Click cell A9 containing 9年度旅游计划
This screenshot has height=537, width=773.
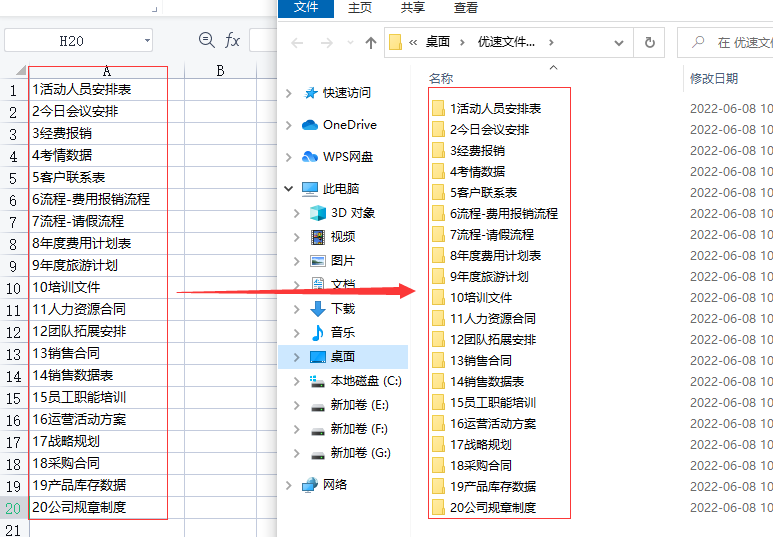(106, 265)
